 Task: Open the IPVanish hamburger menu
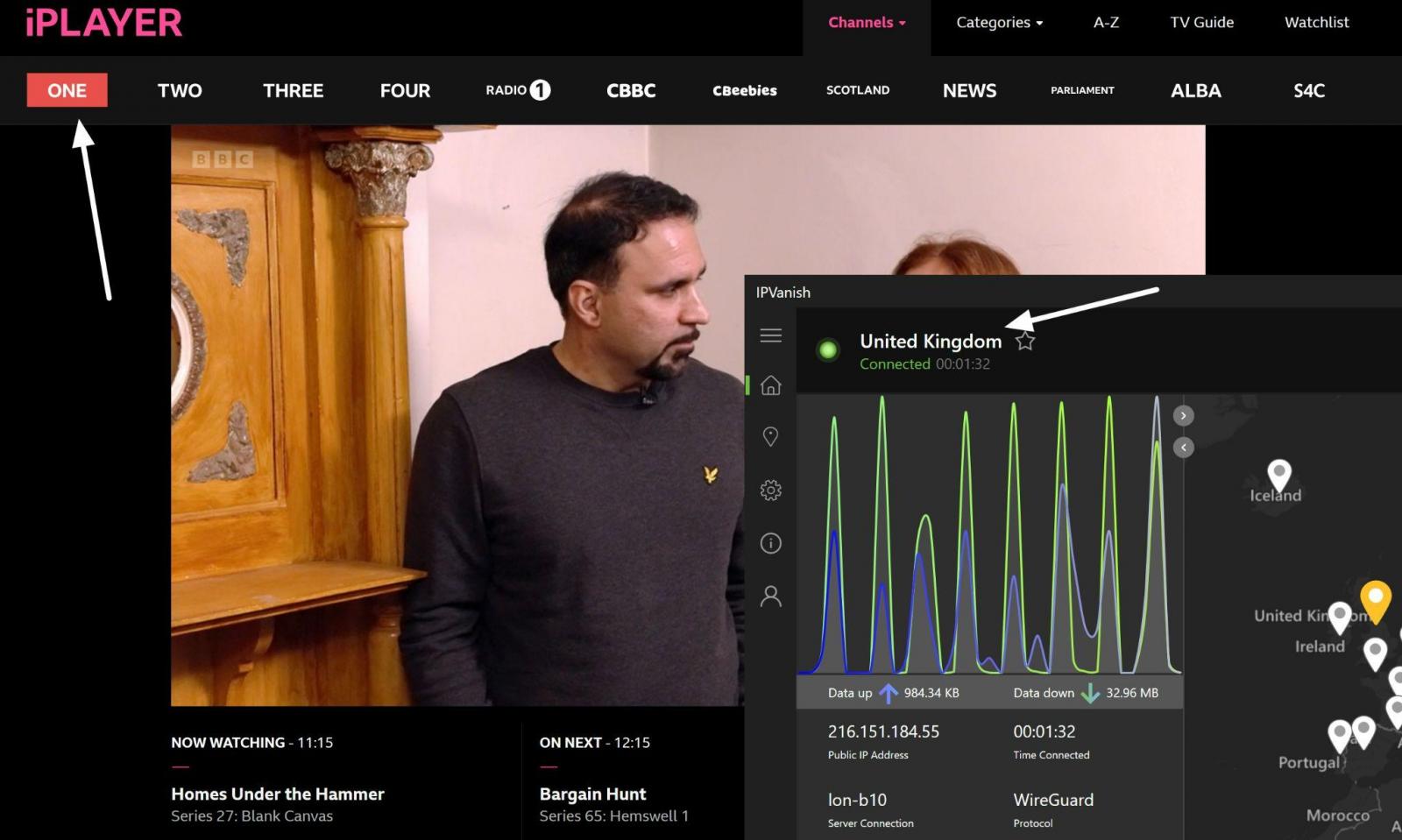point(771,335)
